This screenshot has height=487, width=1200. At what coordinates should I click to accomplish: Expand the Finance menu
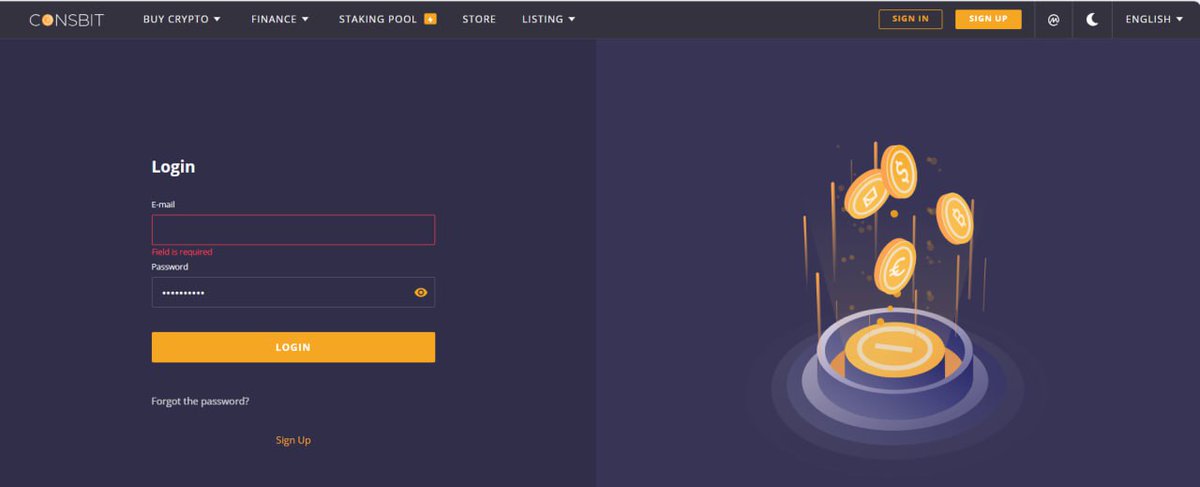tap(280, 19)
